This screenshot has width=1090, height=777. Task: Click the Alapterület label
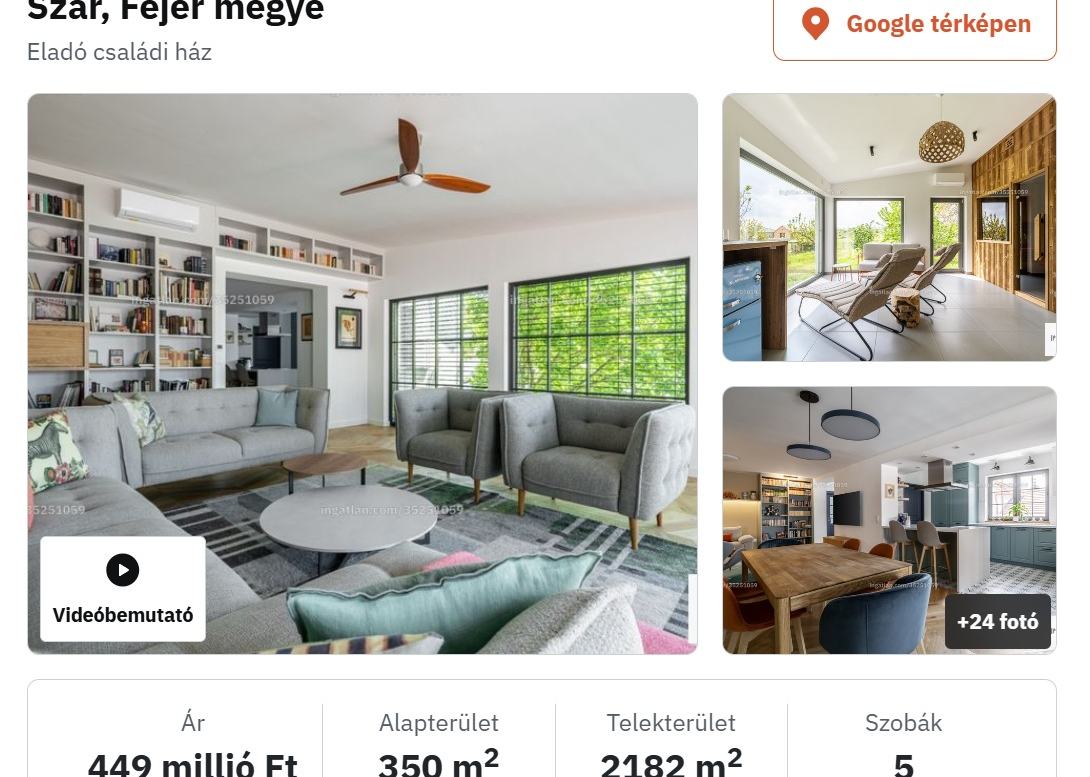[439, 723]
